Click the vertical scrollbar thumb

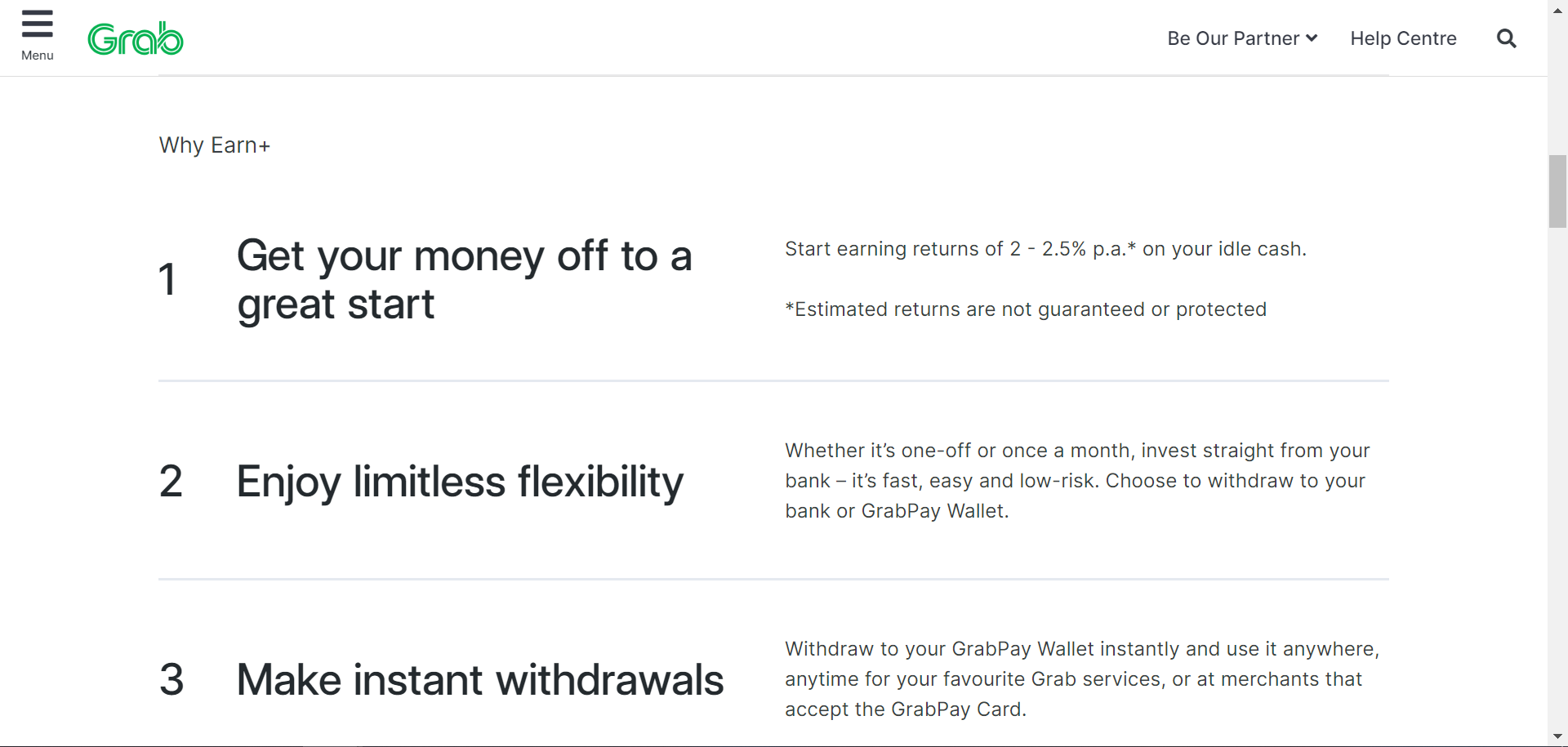[1557, 190]
